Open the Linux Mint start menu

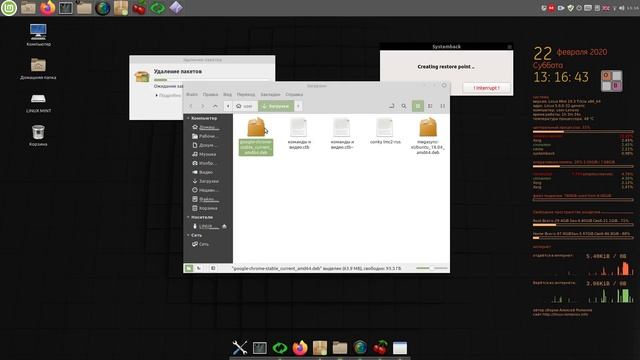(9, 8)
